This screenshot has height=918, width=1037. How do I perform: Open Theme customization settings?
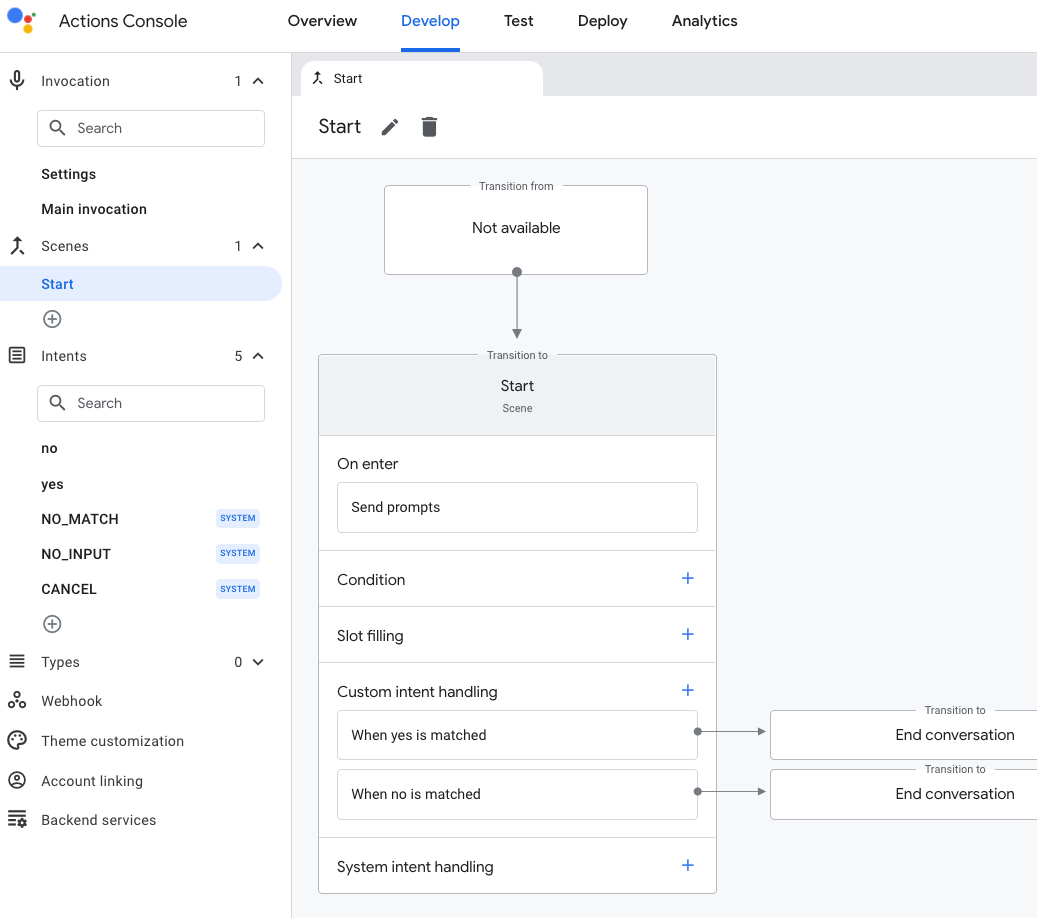point(112,741)
